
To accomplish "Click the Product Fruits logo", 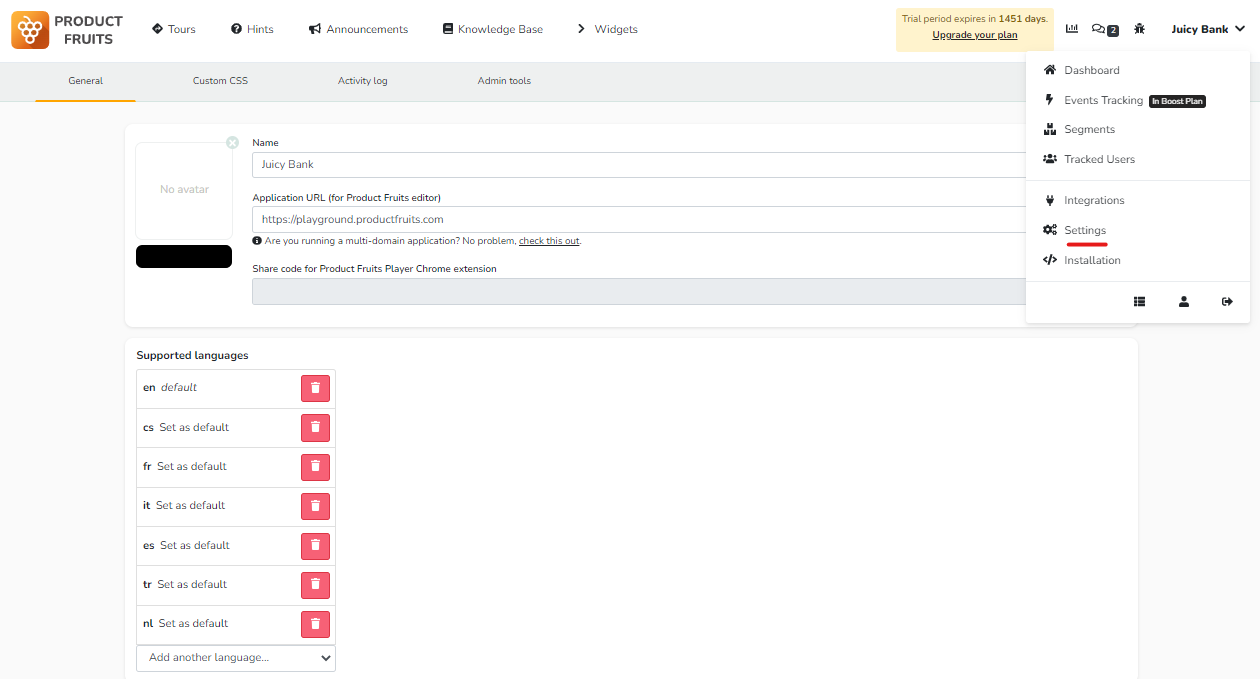I will [x=67, y=30].
